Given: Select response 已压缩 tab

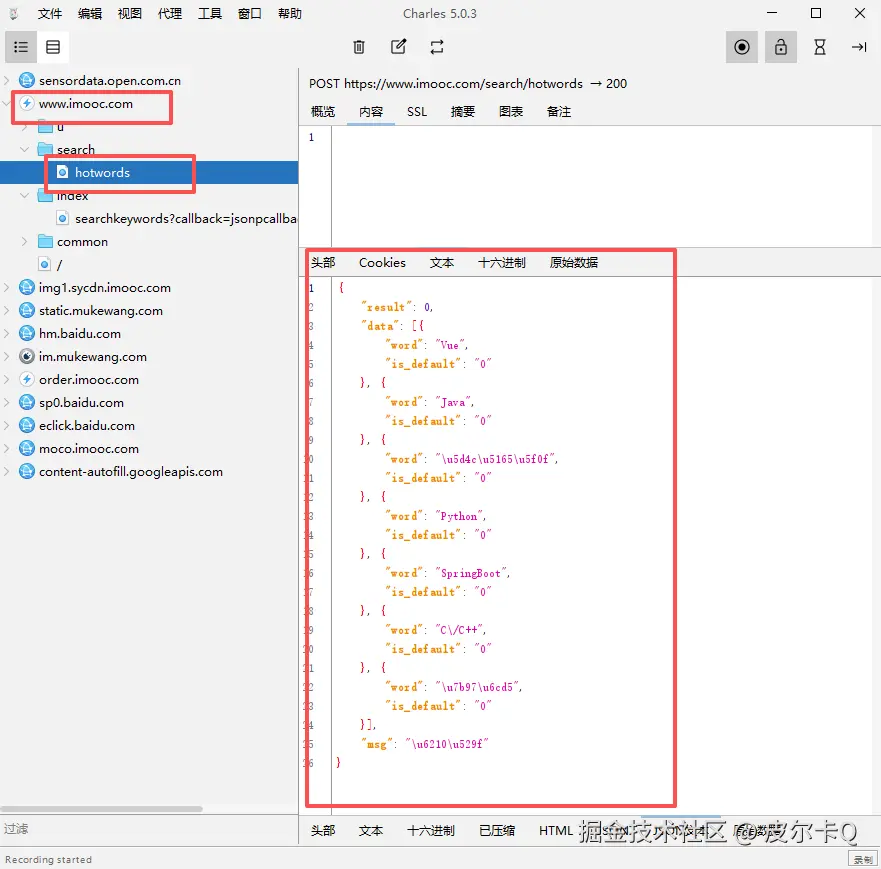Looking at the screenshot, I should click(x=497, y=830).
